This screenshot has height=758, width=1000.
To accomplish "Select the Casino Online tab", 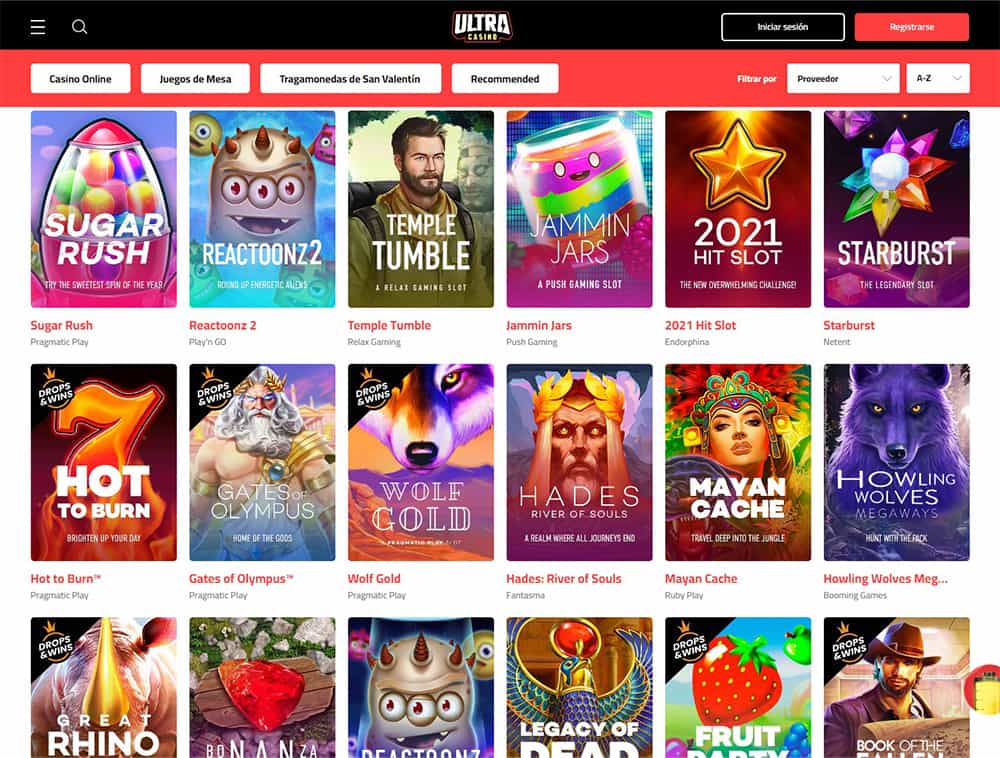I will (x=80, y=78).
